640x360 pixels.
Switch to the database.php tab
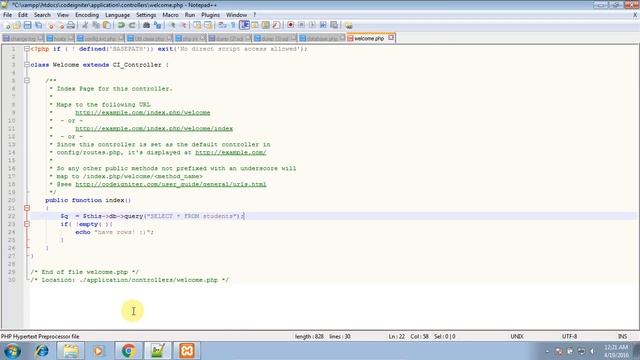tap(322, 38)
